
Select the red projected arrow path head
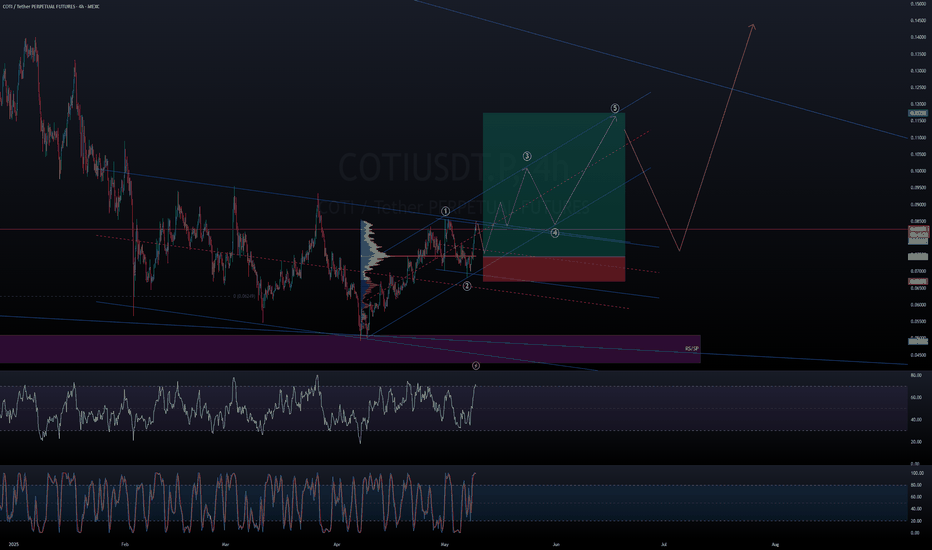[x=752, y=26]
